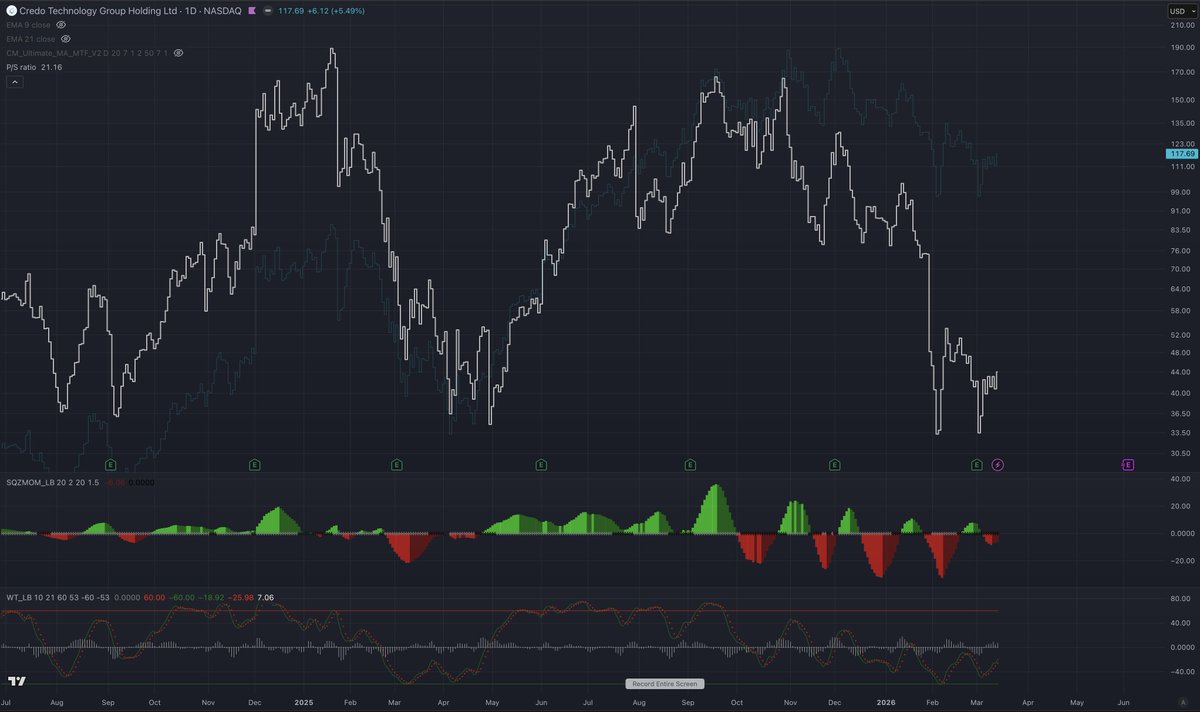Select the EMA 9 close legend label
The width and height of the screenshot is (1200, 712).
pos(29,24)
